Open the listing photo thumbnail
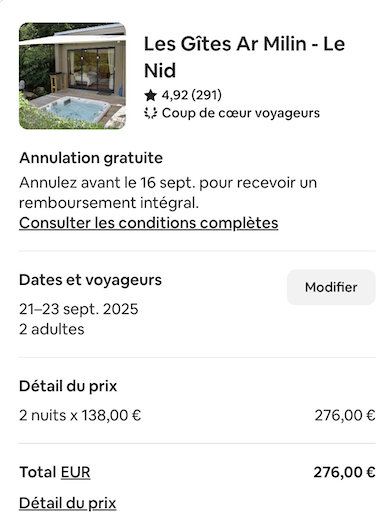Viewport: 390px width, 529px height. coord(72,76)
